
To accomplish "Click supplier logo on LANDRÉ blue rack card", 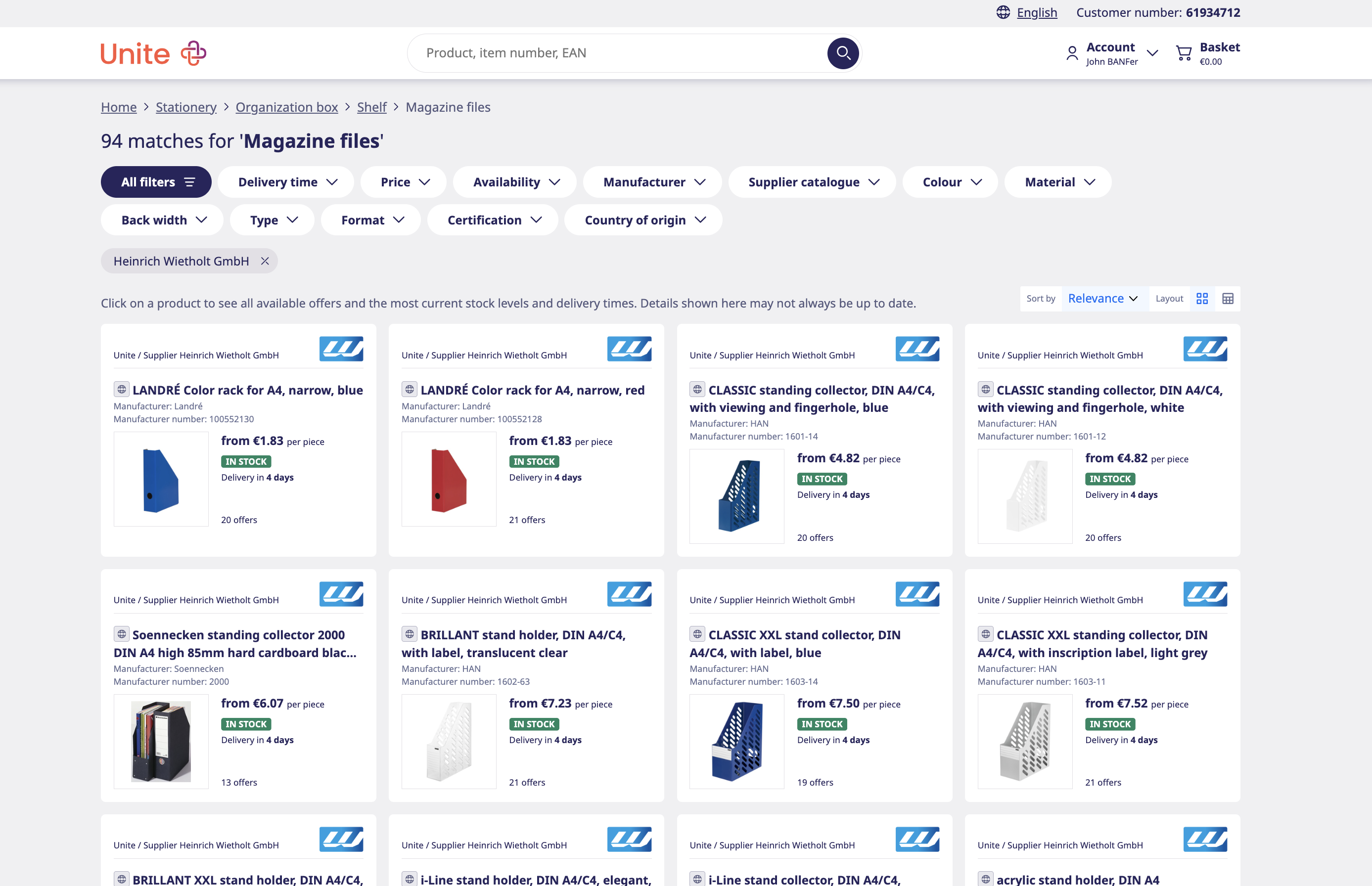I will click(341, 349).
